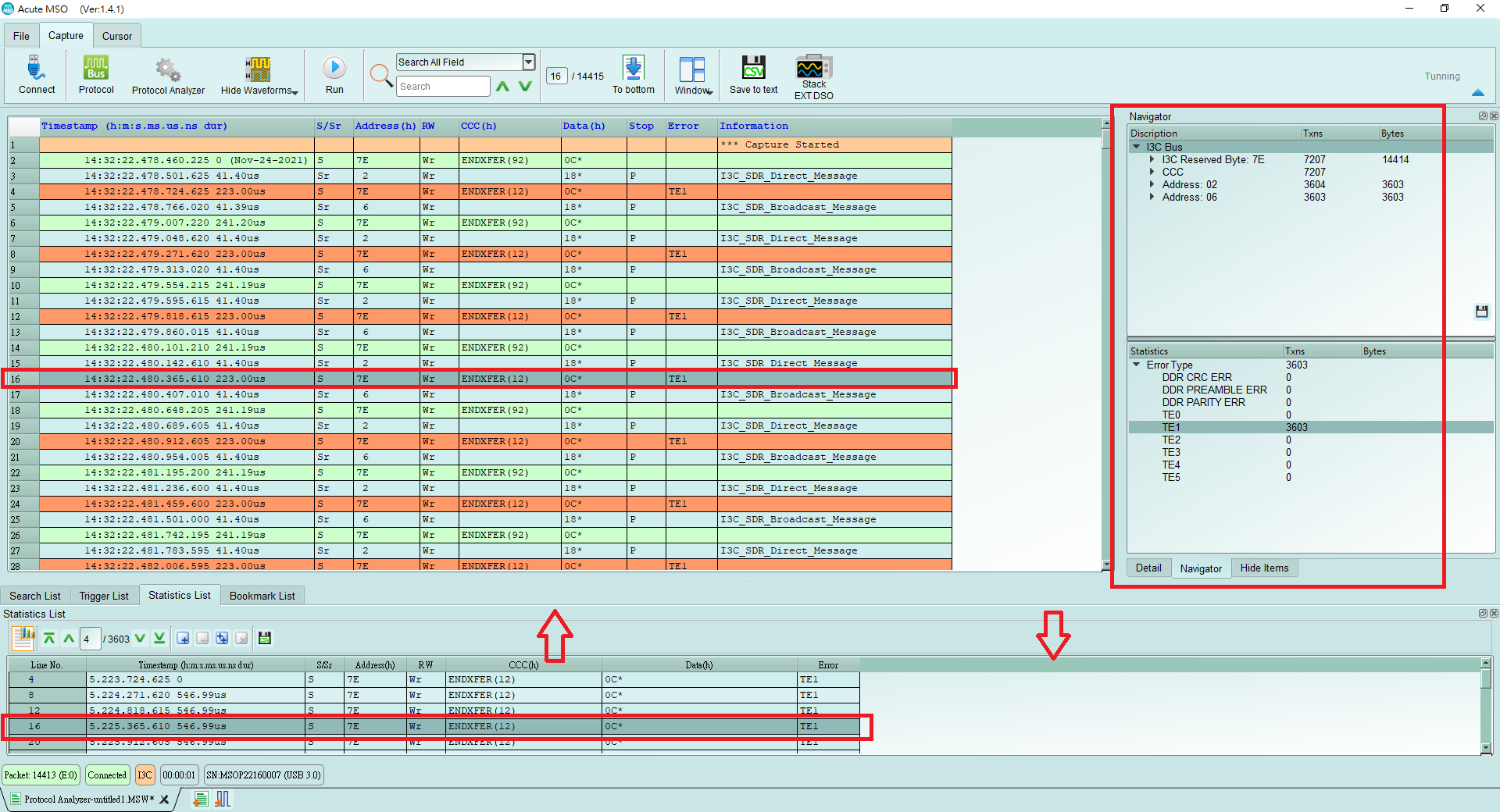
Task: Open the Bookmark List tab
Action: [262, 596]
